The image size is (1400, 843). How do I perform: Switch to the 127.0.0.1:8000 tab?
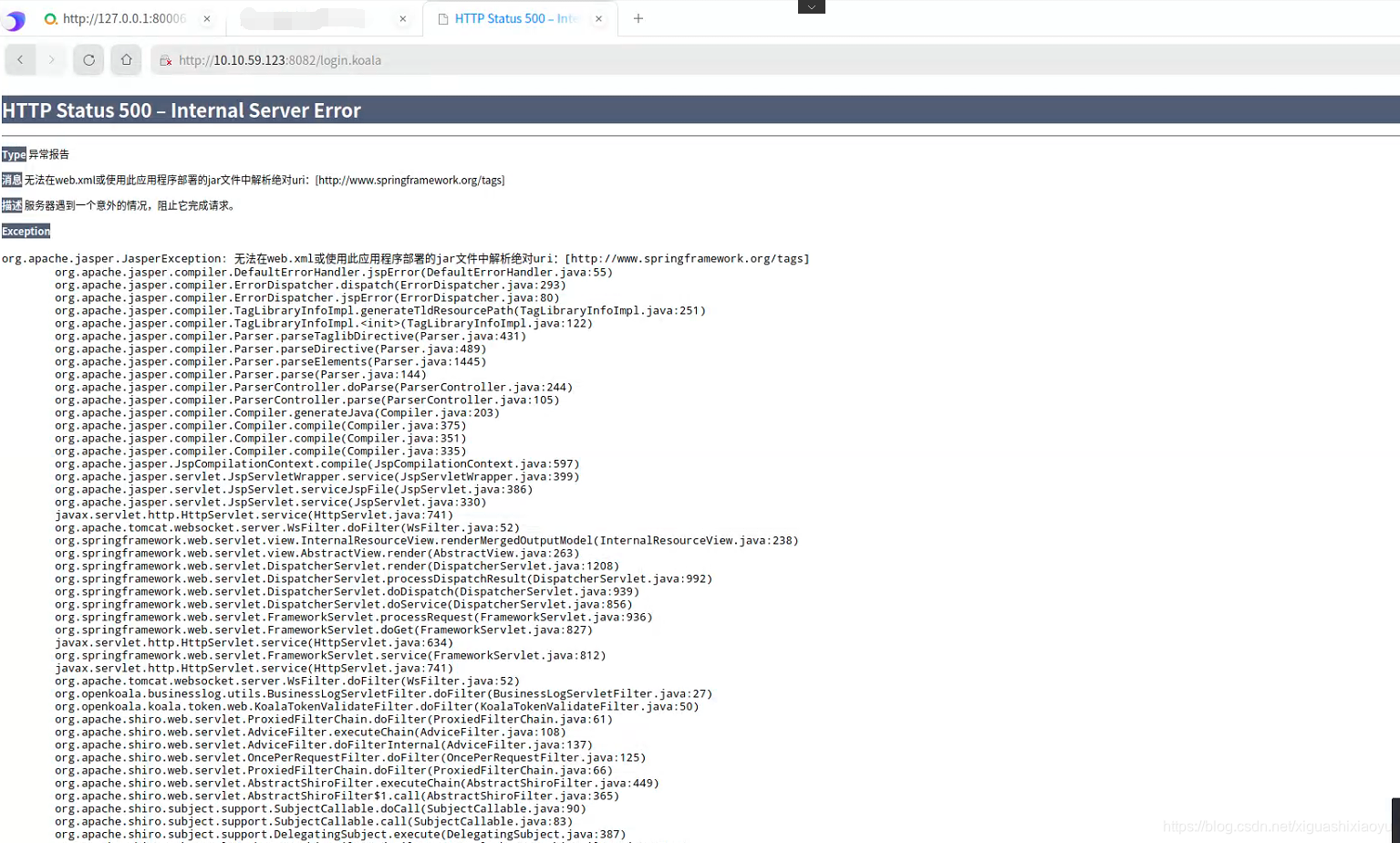128,18
